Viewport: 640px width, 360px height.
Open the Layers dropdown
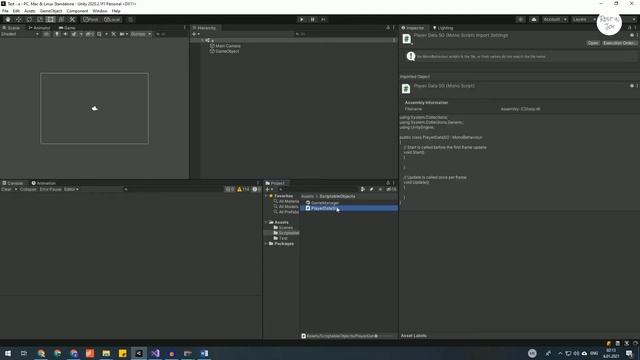click(x=584, y=19)
